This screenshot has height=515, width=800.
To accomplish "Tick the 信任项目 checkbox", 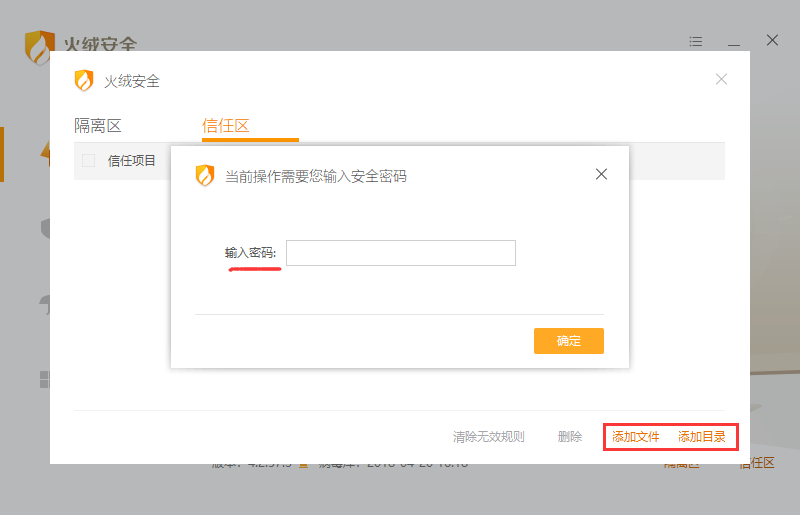I will (88, 160).
